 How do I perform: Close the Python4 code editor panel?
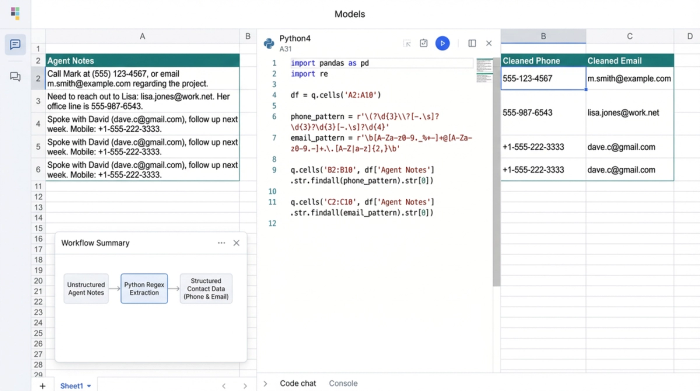(489, 43)
